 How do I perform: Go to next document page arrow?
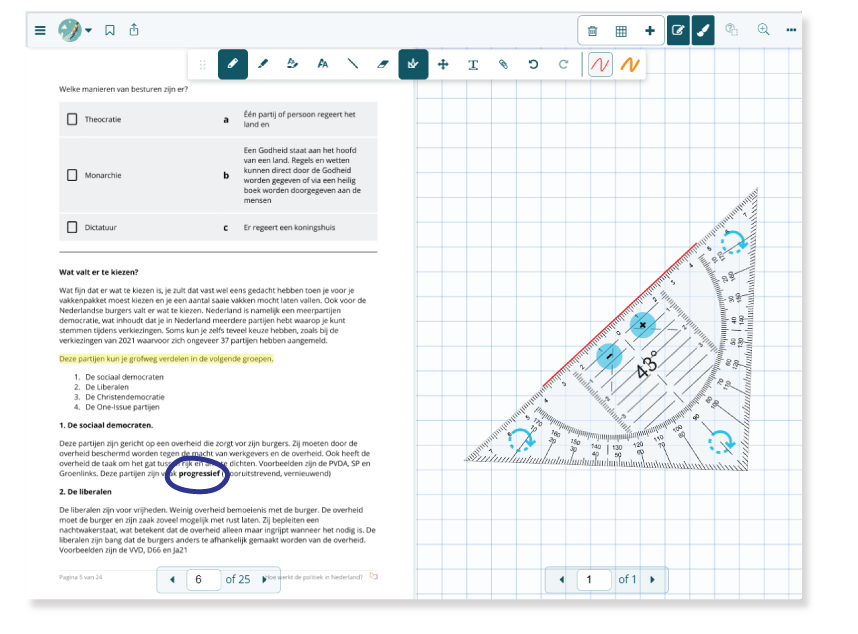(264, 579)
